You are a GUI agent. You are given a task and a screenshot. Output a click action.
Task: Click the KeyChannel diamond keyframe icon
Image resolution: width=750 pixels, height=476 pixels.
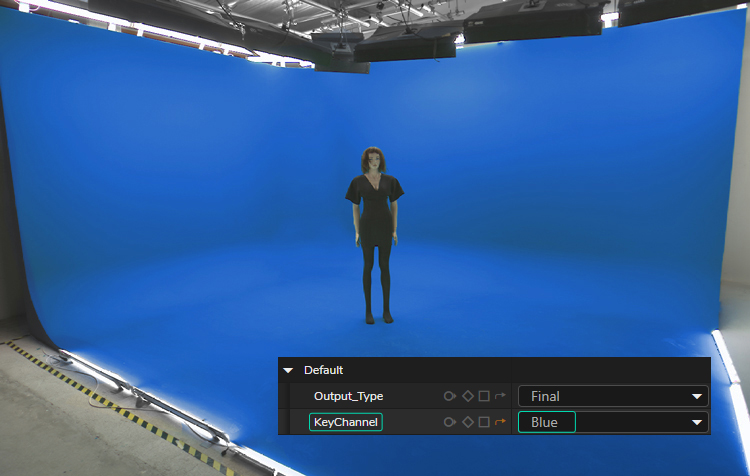coord(467,422)
